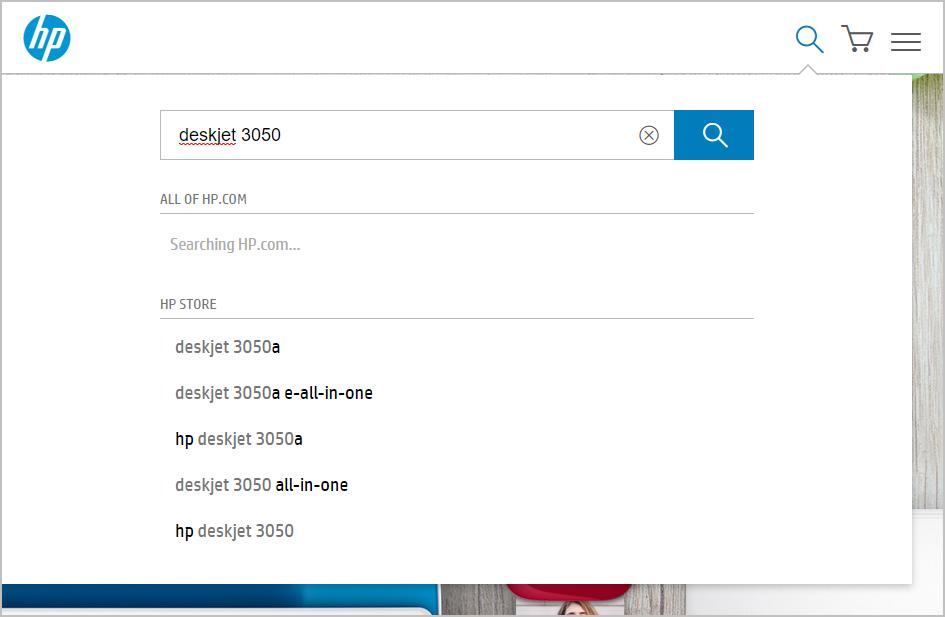Choose suggestion 'hp deskjet 3050'
Viewport: 945px width, 617px height.
[234, 531]
